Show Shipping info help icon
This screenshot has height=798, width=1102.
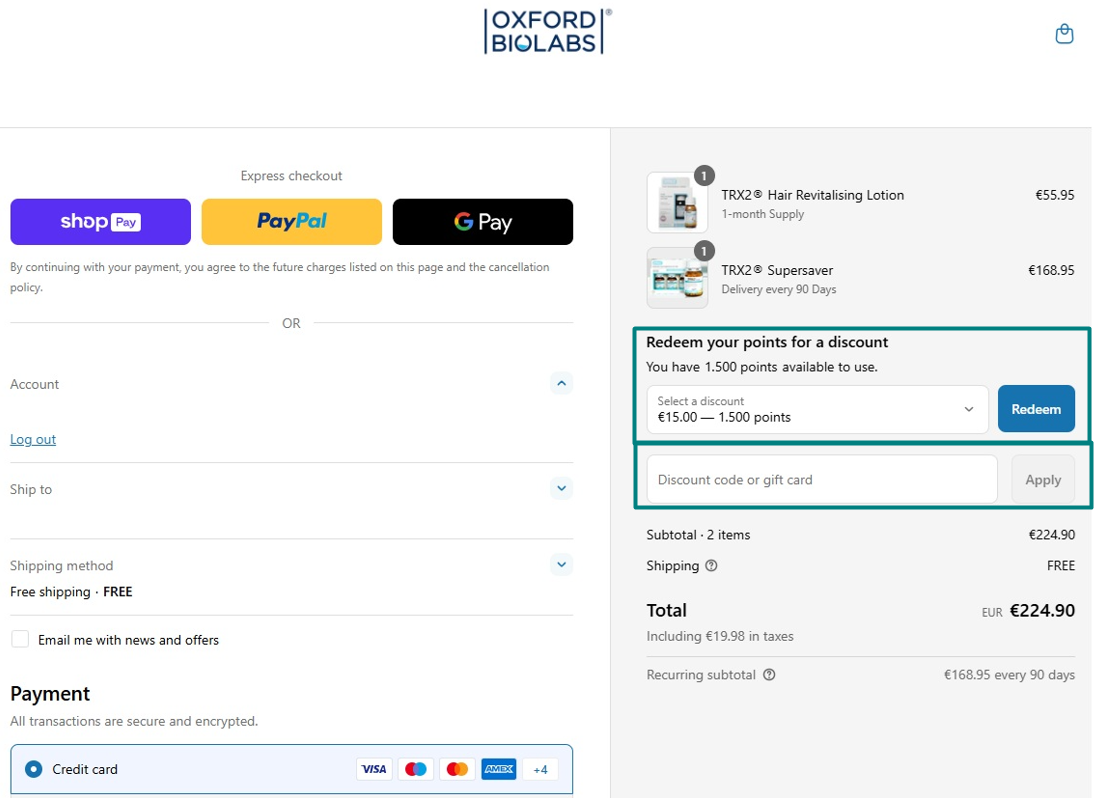[x=711, y=565]
